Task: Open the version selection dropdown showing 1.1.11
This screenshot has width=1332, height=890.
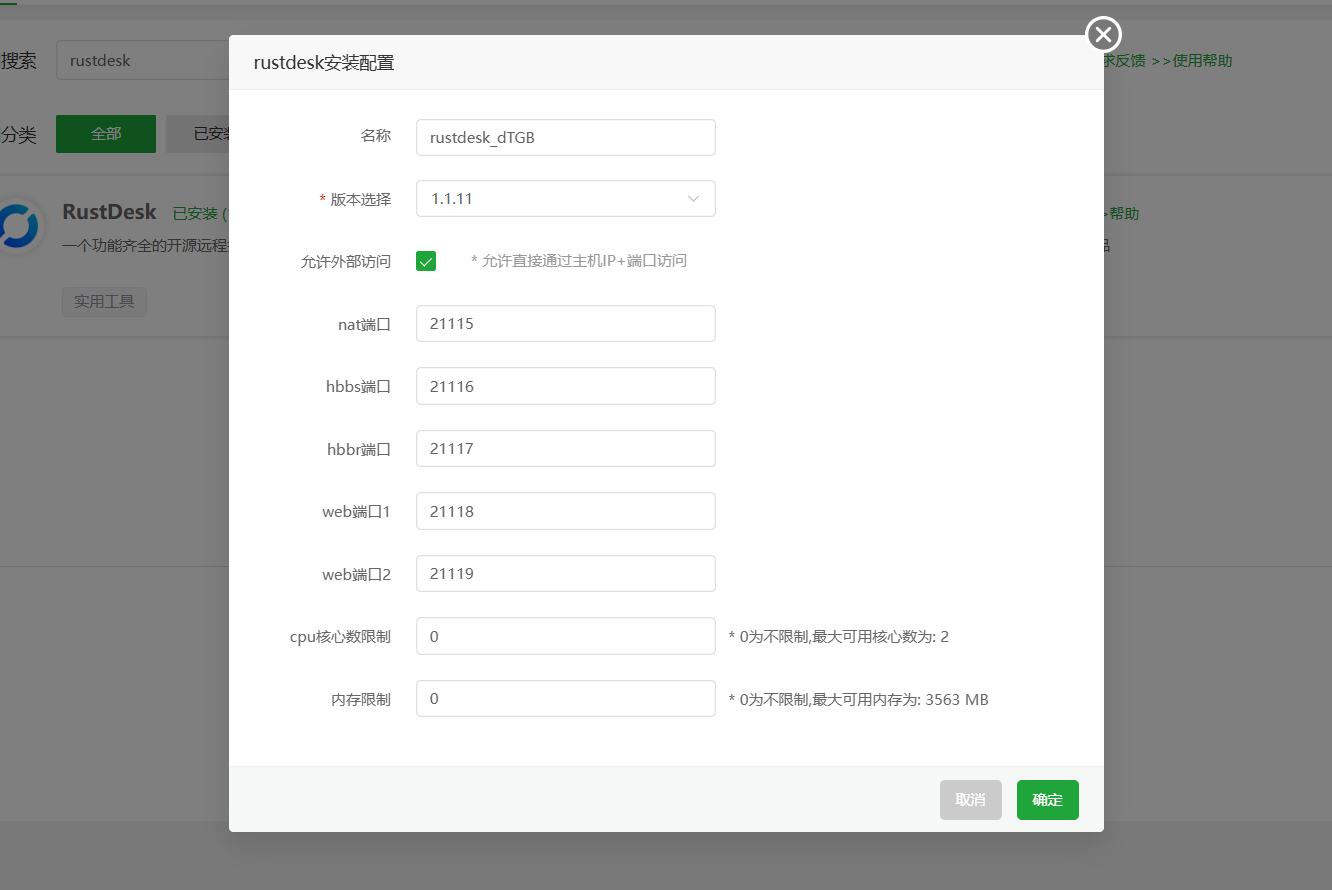Action: 566,198
